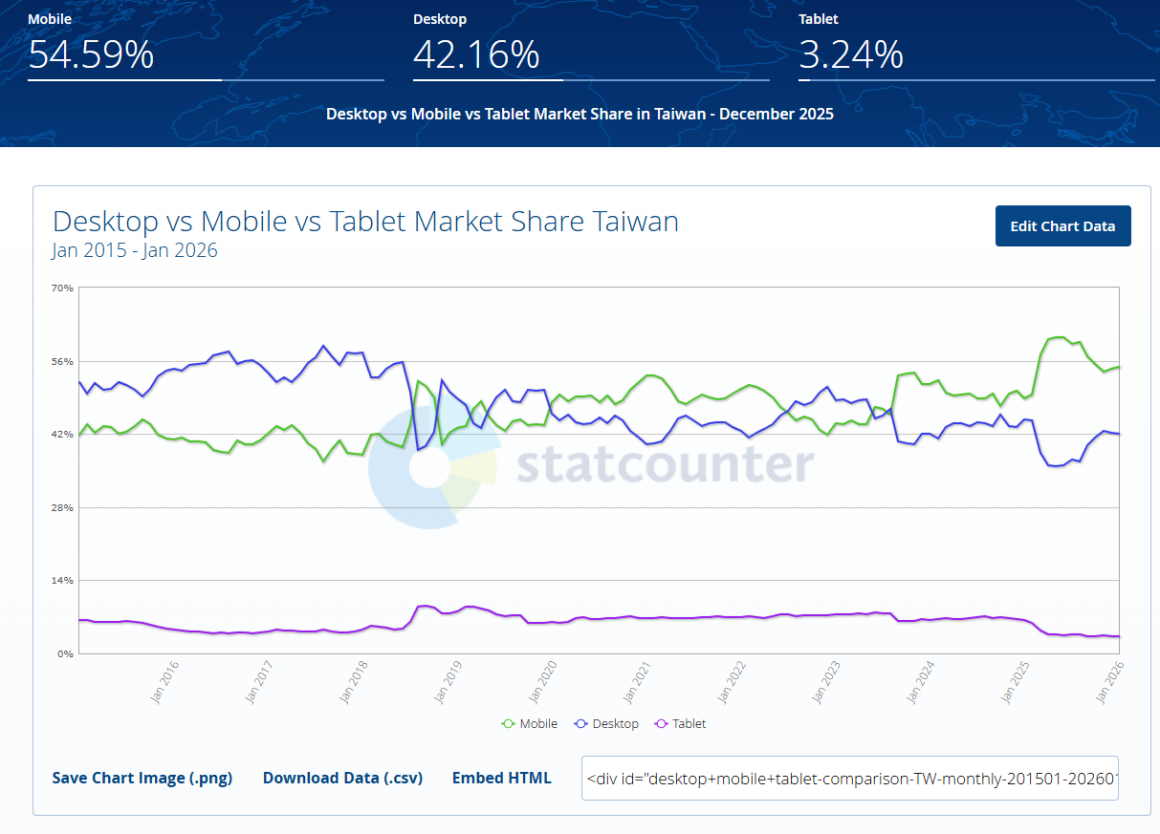The height and width of the screenshot is (834, 1160).
Task: Click the blue Desktop legend marker
Action: (581, 723)
